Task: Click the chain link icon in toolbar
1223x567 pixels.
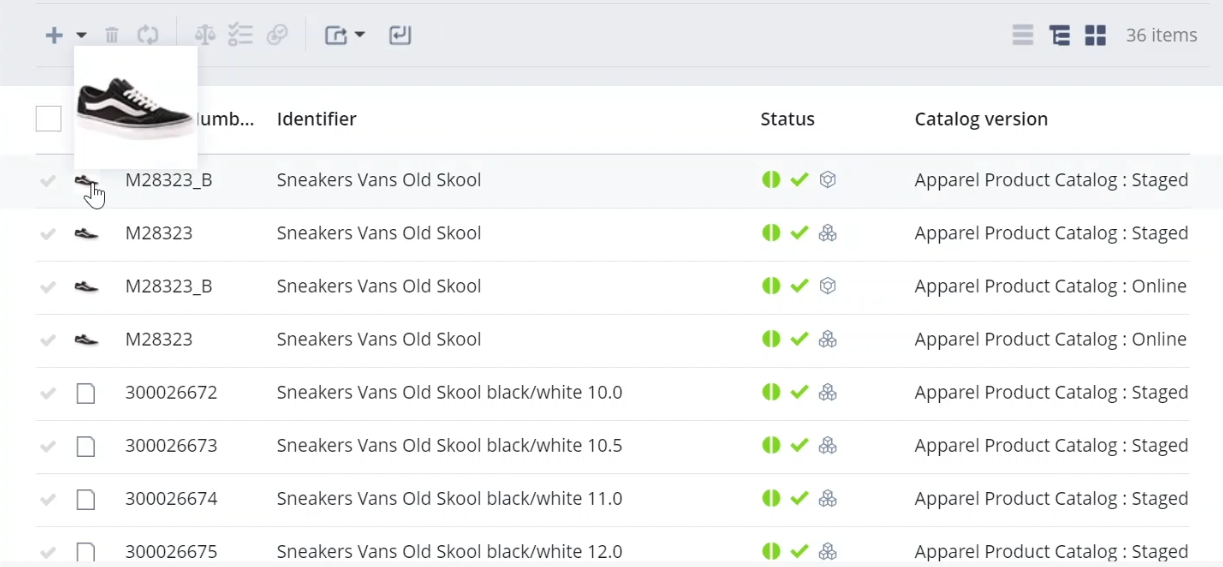Action: [x=277, y=35]
